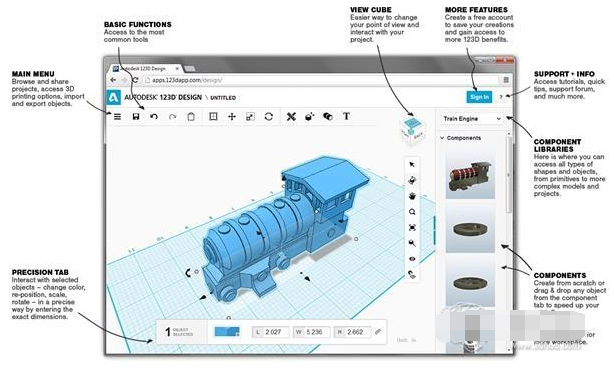Open the Train Engine library dropdown
Screen dimensions: 614x369
point(472,118)
